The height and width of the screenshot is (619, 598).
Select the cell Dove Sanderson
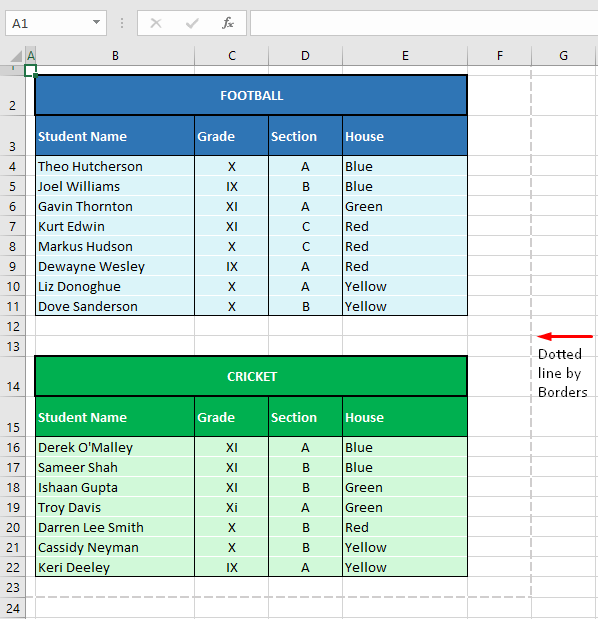point(115,306)
